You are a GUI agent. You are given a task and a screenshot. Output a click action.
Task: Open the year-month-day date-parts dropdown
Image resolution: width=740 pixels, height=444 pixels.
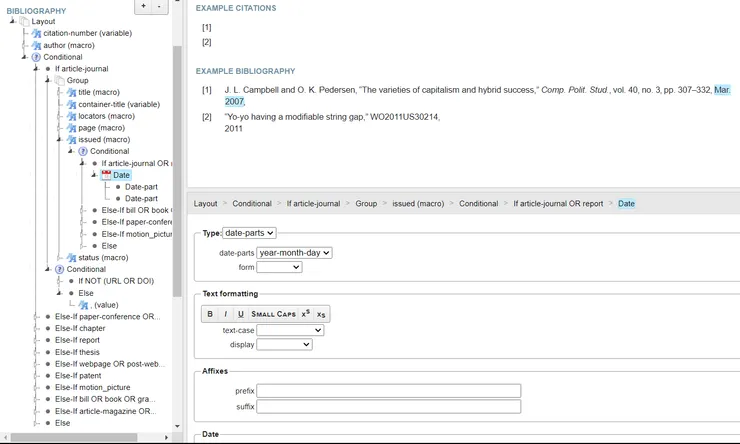tap(294, 253)
